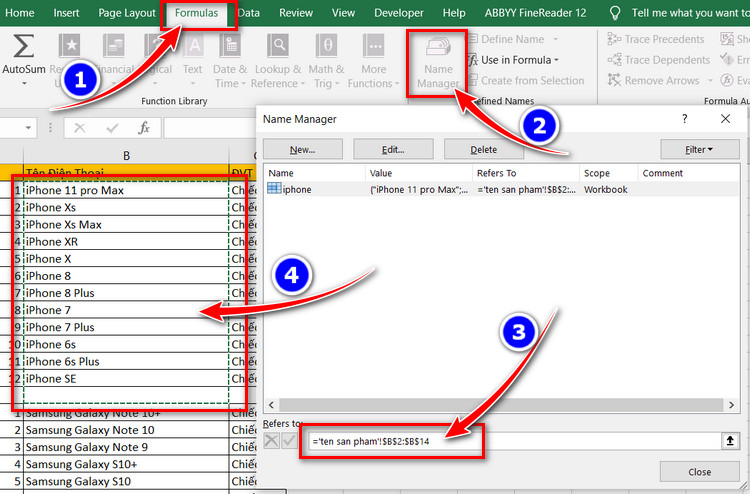The image size is (750, 494).
Task: Open the Help tab
Action: (453, 13)
